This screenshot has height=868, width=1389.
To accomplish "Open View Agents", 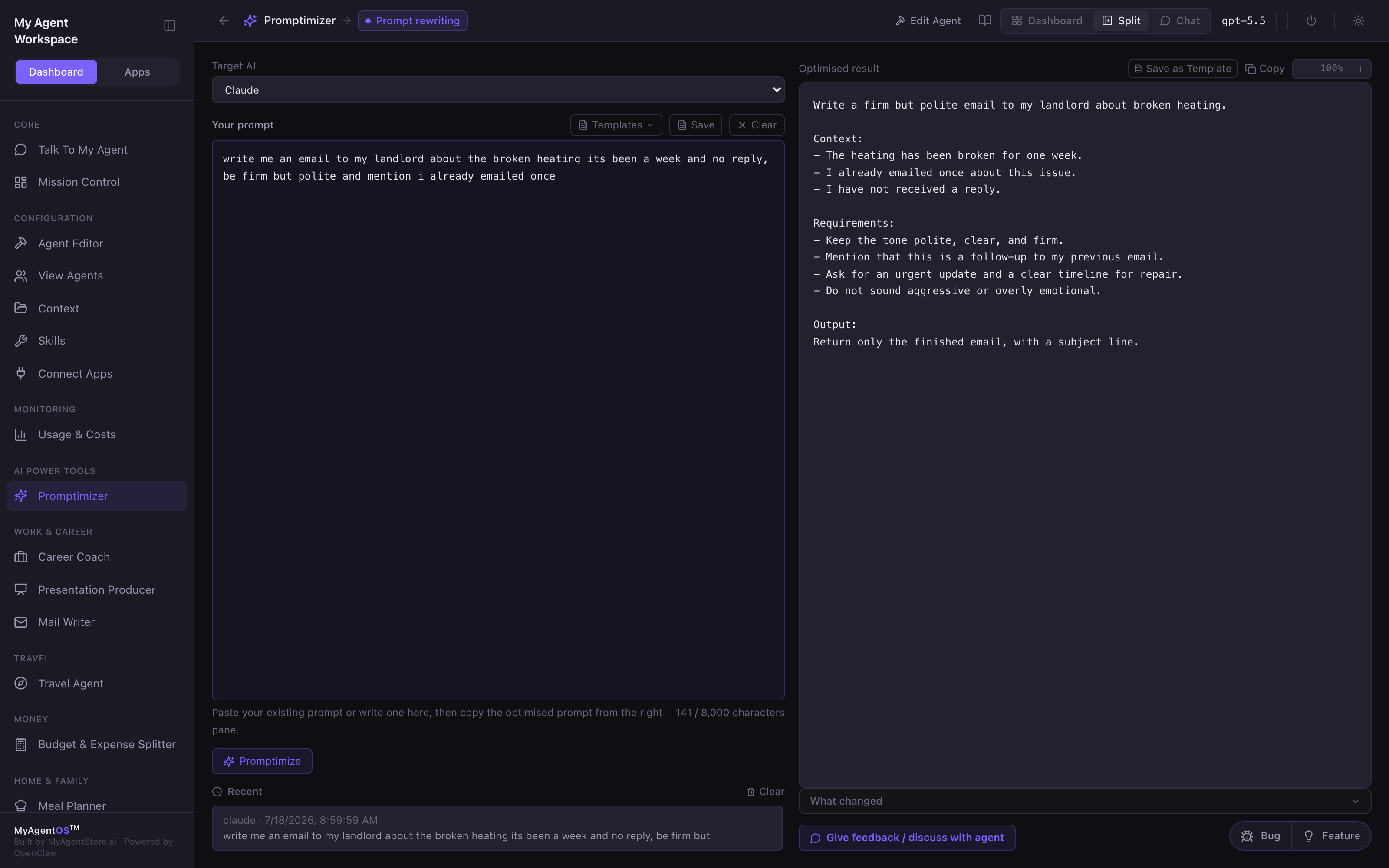I will coord(96,276).
